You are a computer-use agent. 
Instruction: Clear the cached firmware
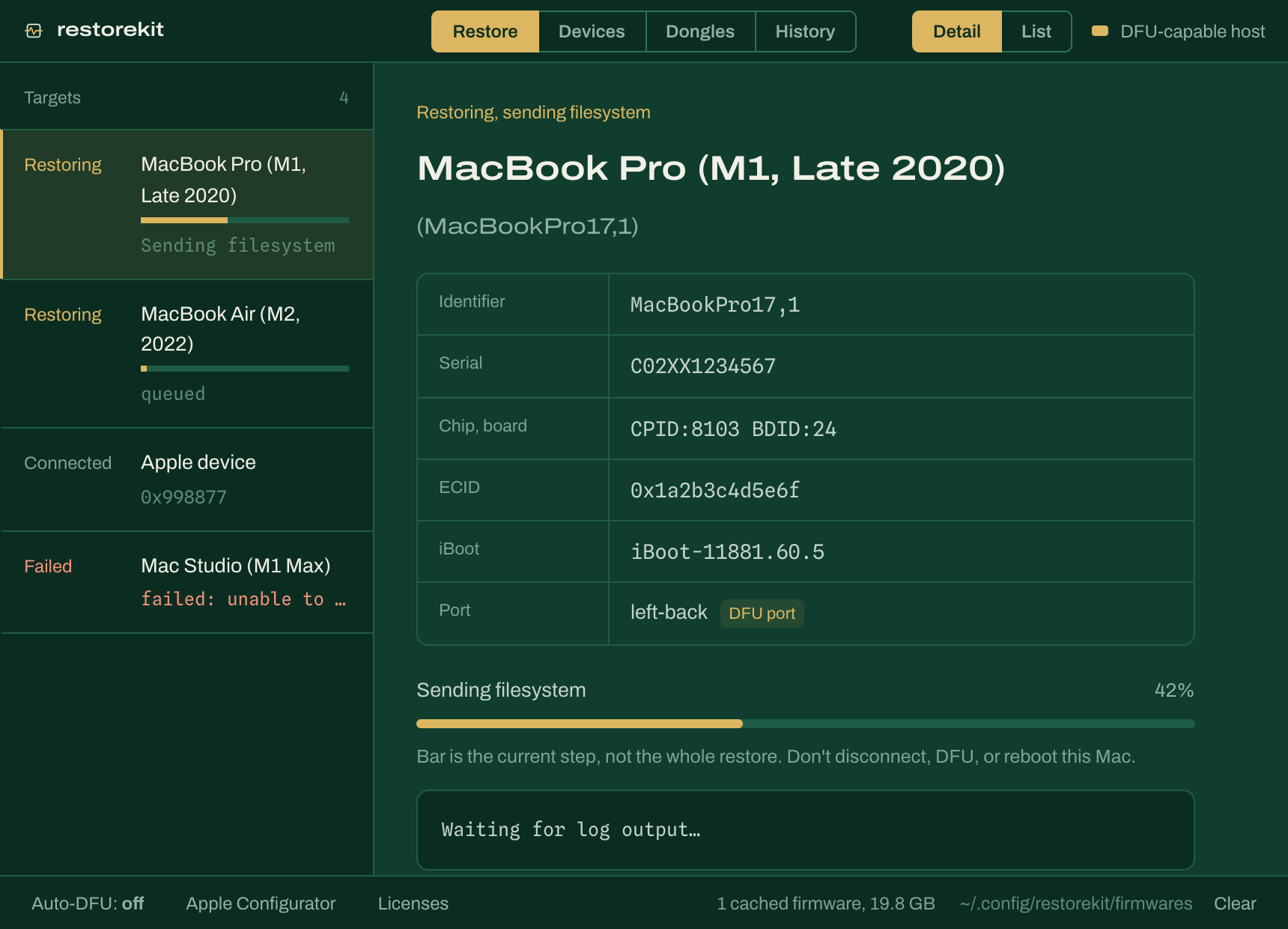pyautogui.click(x=1235, y=904)
